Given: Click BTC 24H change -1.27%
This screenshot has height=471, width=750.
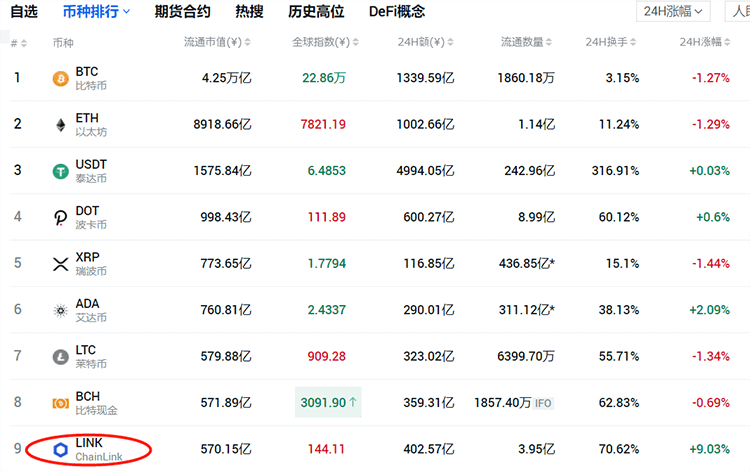Looking at the screenshot, I should (x=711, y=78).
